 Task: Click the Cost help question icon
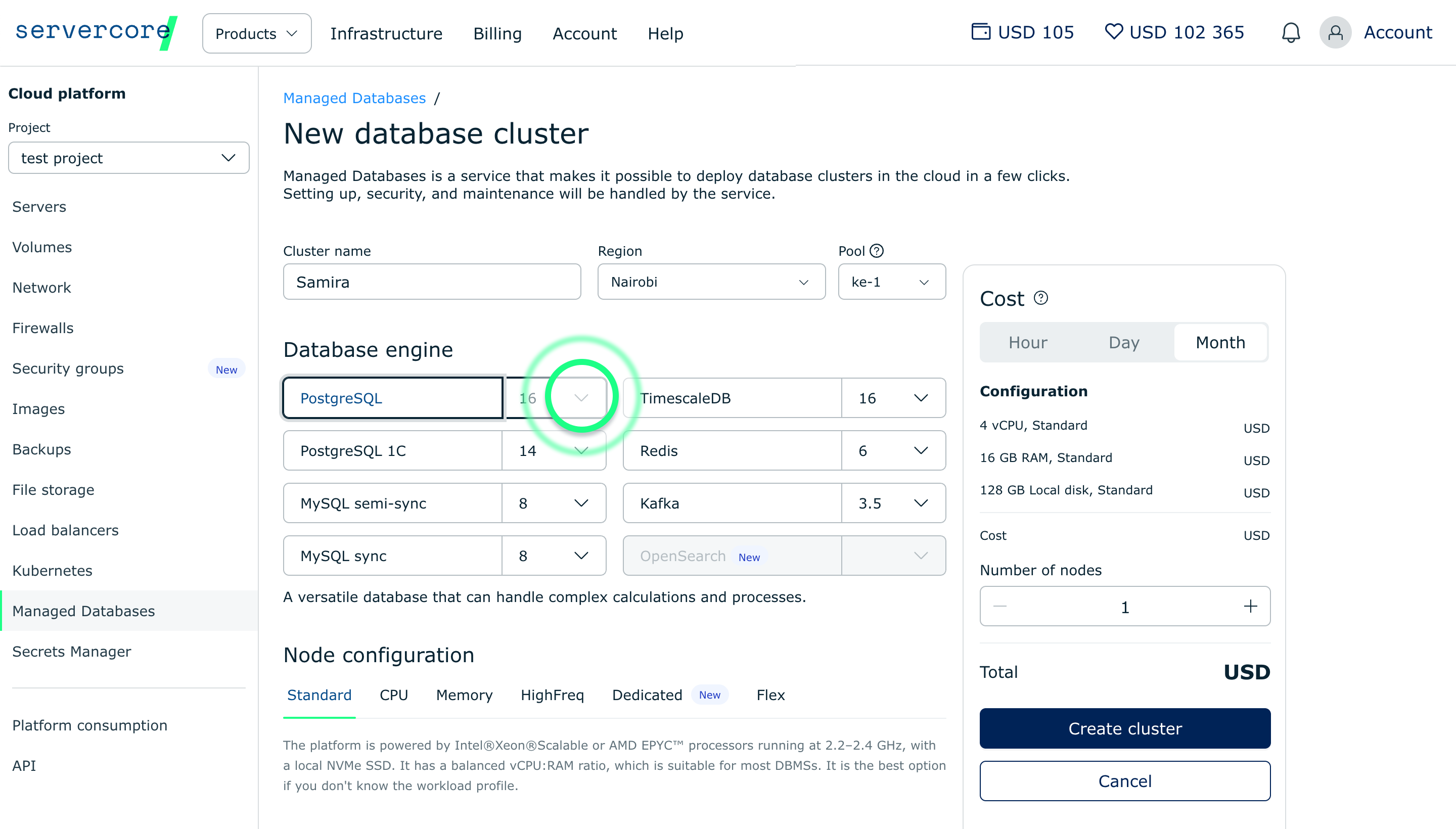pyautogui.click(x=1041, y=298)
